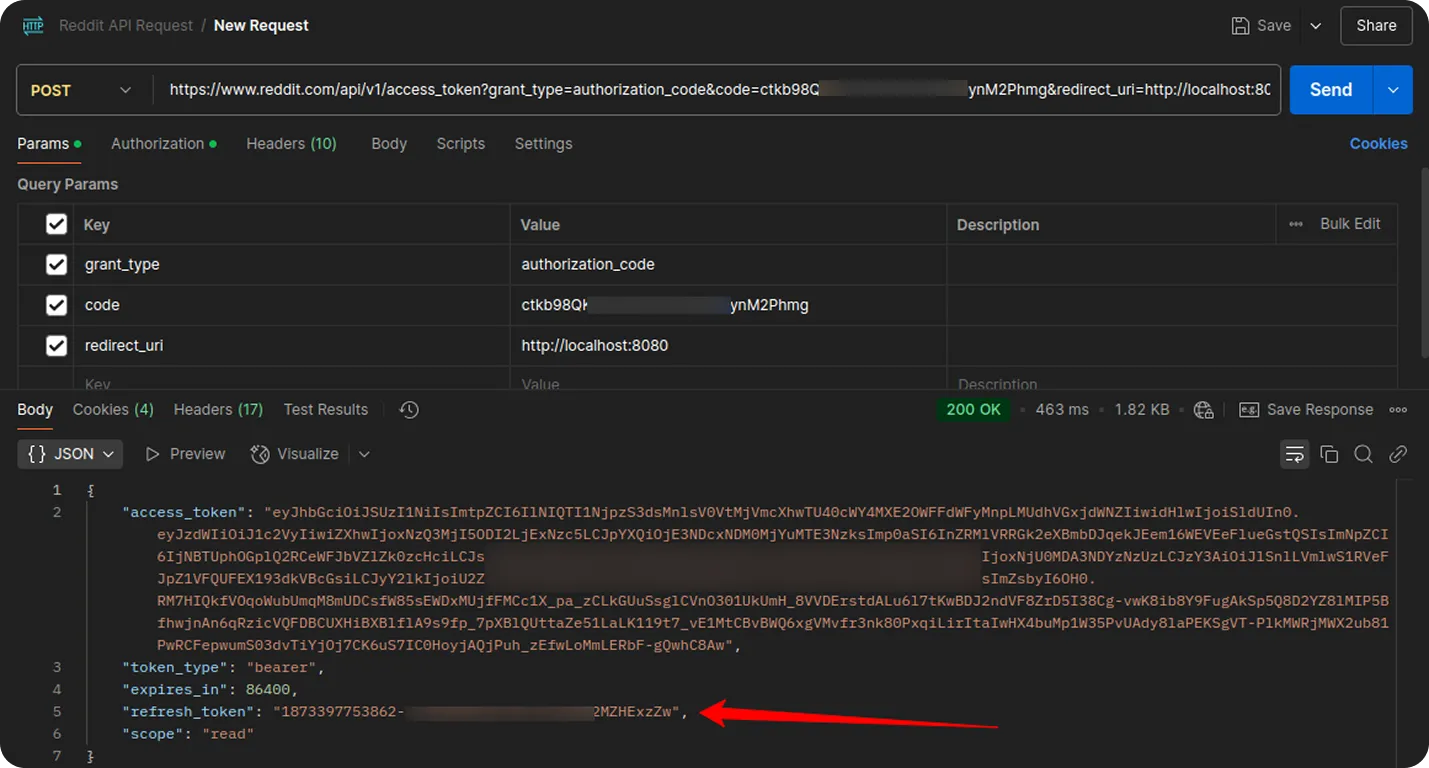This screenshot has height=768, width=1429.
Task: Expand the Visualize options chevron
Action: 364,454
